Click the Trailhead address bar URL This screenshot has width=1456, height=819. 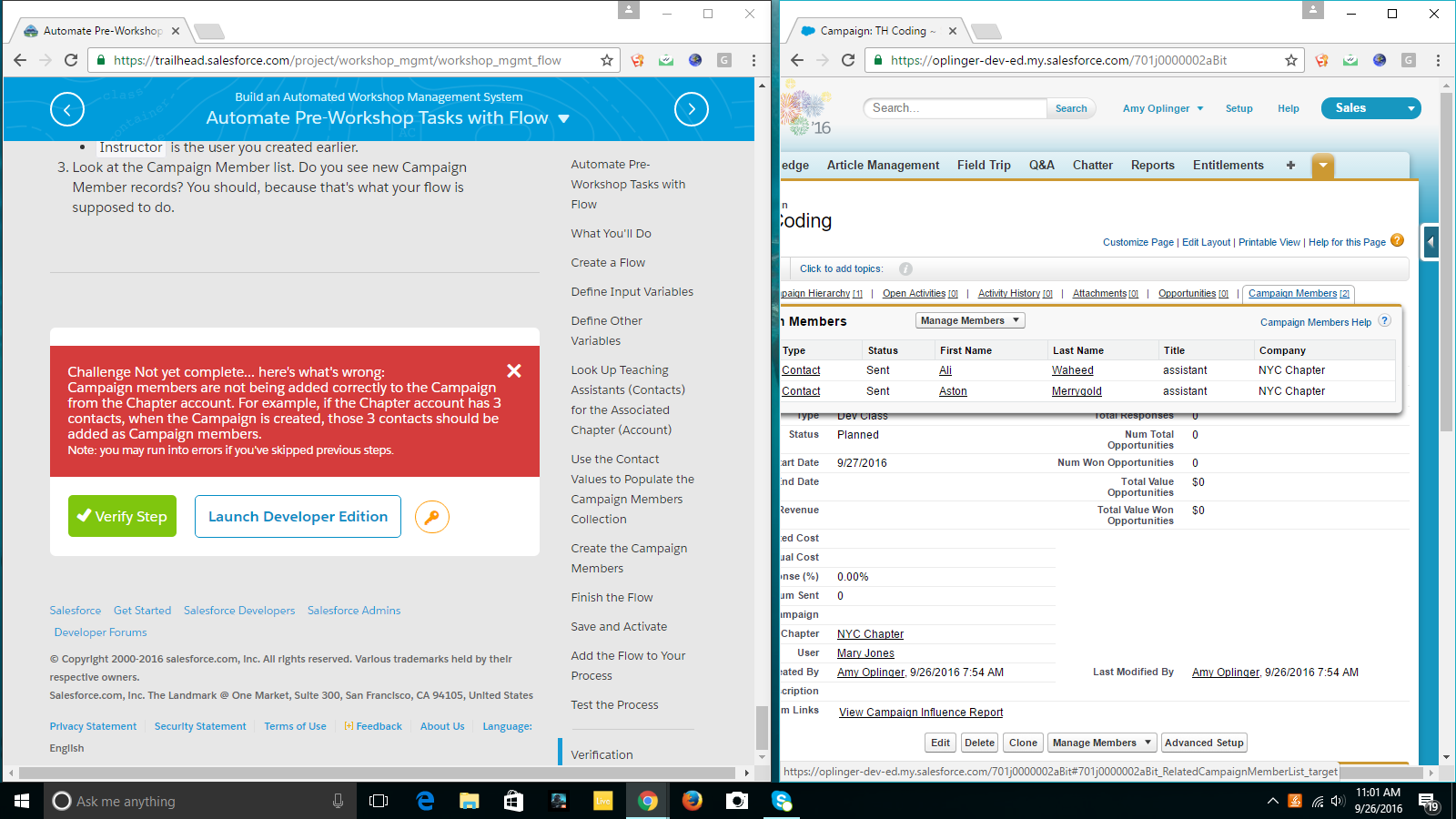(x=337, y=60)
